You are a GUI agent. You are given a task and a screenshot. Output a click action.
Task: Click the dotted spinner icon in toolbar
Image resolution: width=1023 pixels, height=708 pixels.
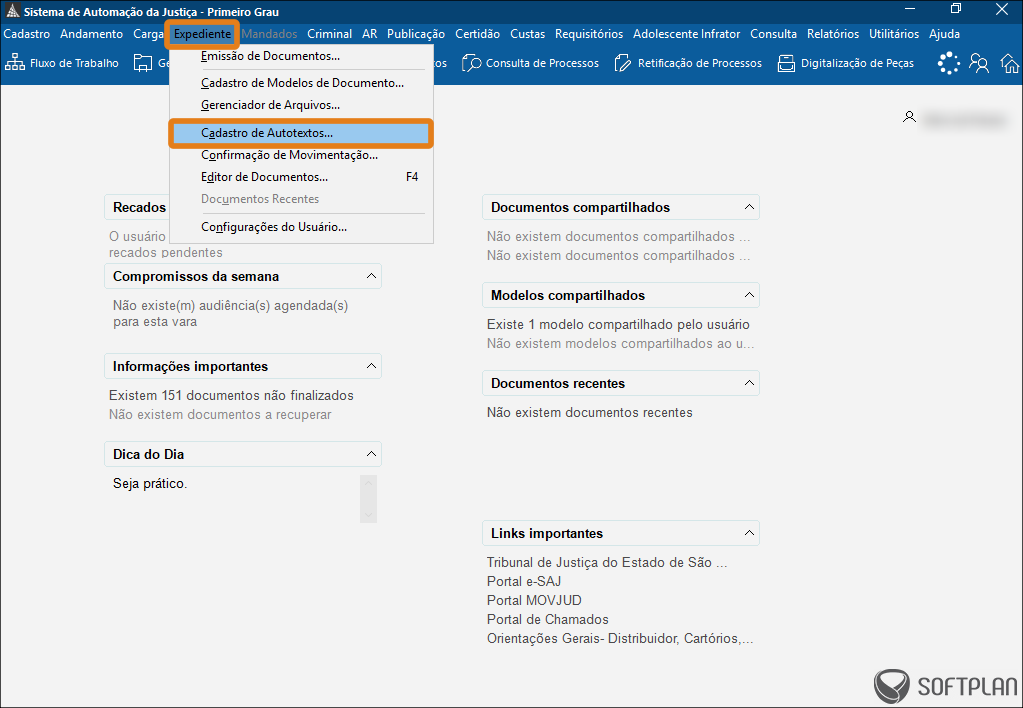(949, 63)
